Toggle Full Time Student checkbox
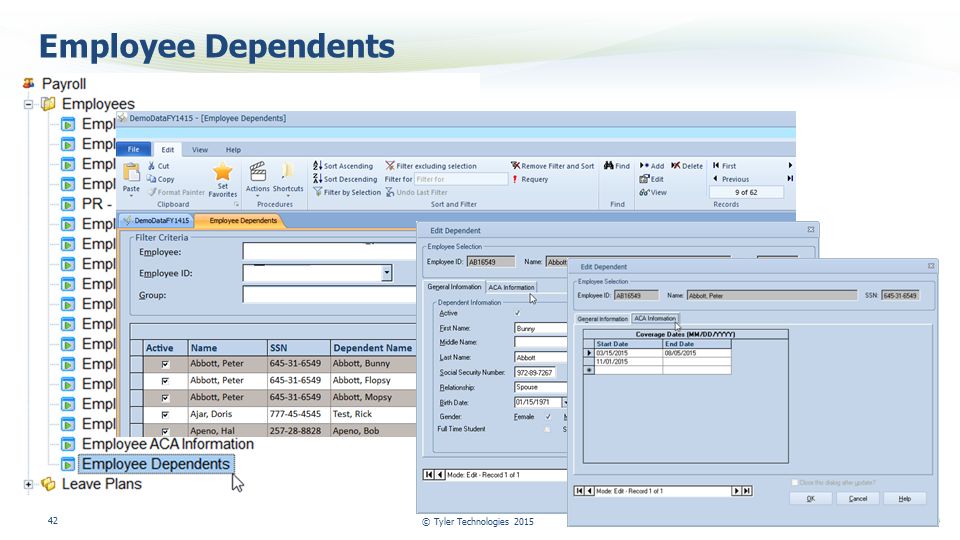This screenshot has width=960, height=540. (x=547, y=429)
